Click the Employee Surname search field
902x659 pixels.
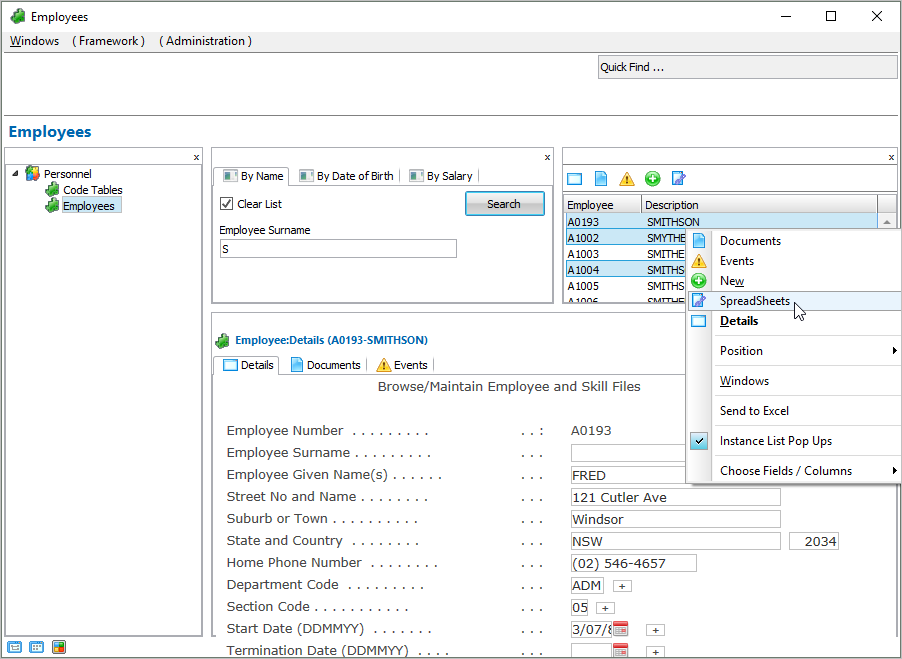pyautogui.click(x=337, y=249)
